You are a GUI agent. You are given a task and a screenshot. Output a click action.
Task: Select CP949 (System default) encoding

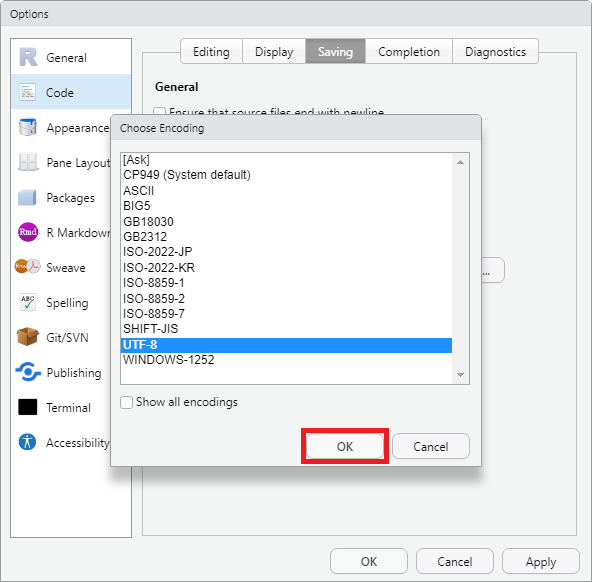pos(286,175)
